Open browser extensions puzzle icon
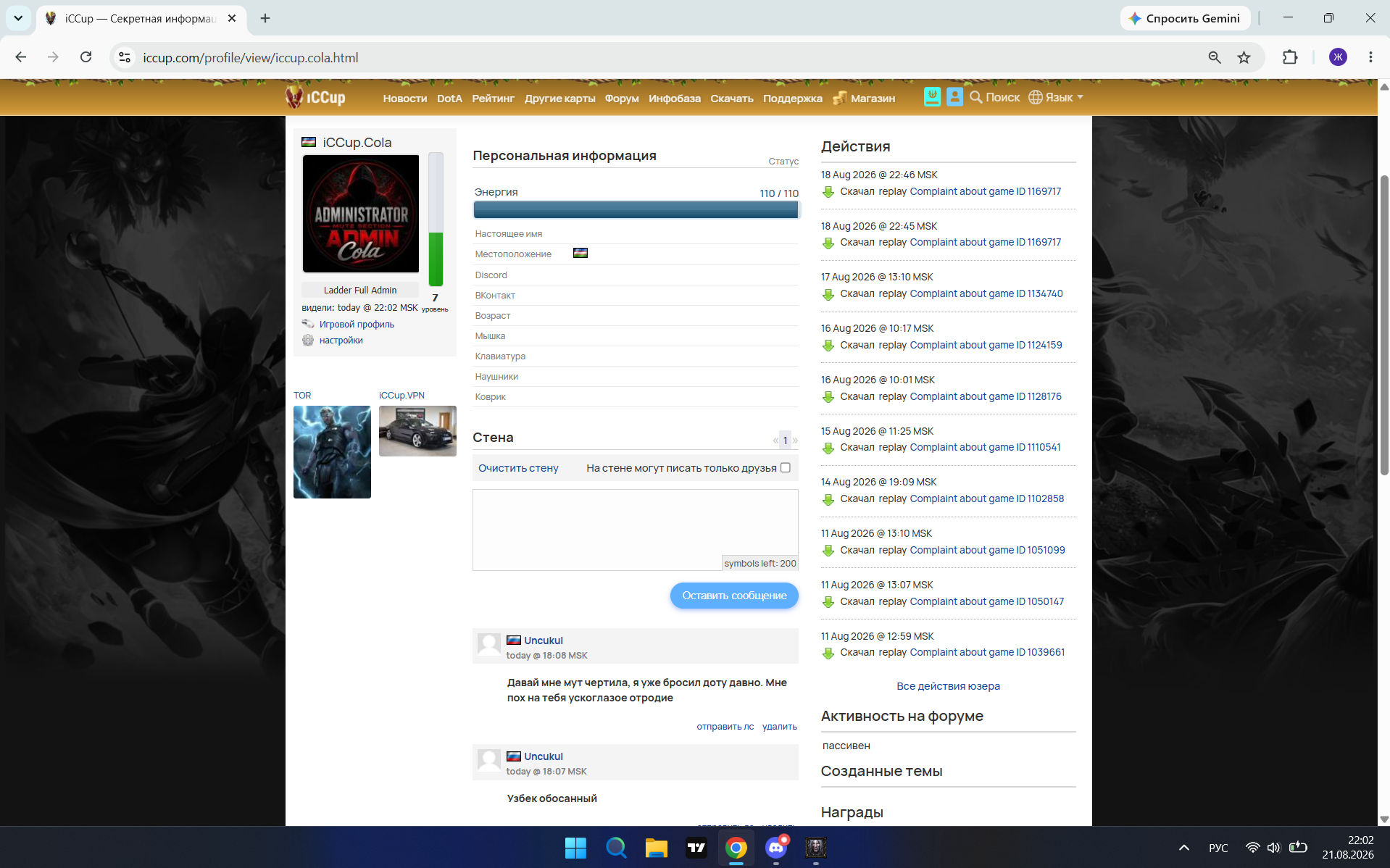 [1290, 57]
